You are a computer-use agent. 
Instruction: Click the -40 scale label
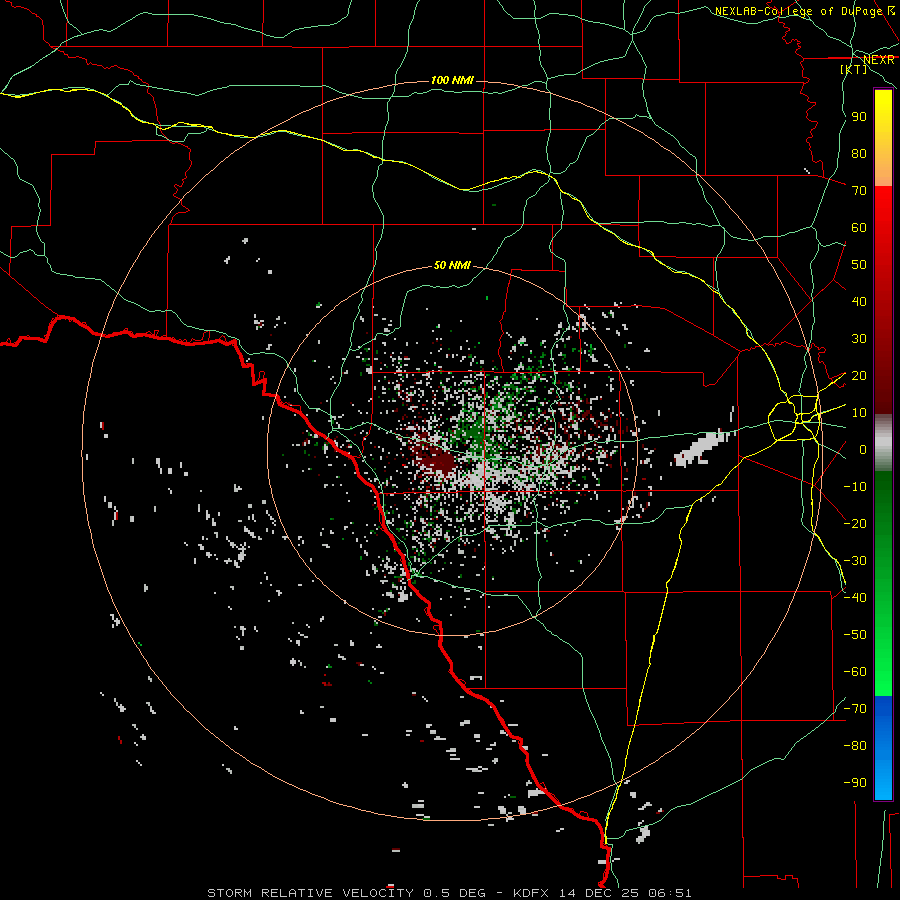855,598
